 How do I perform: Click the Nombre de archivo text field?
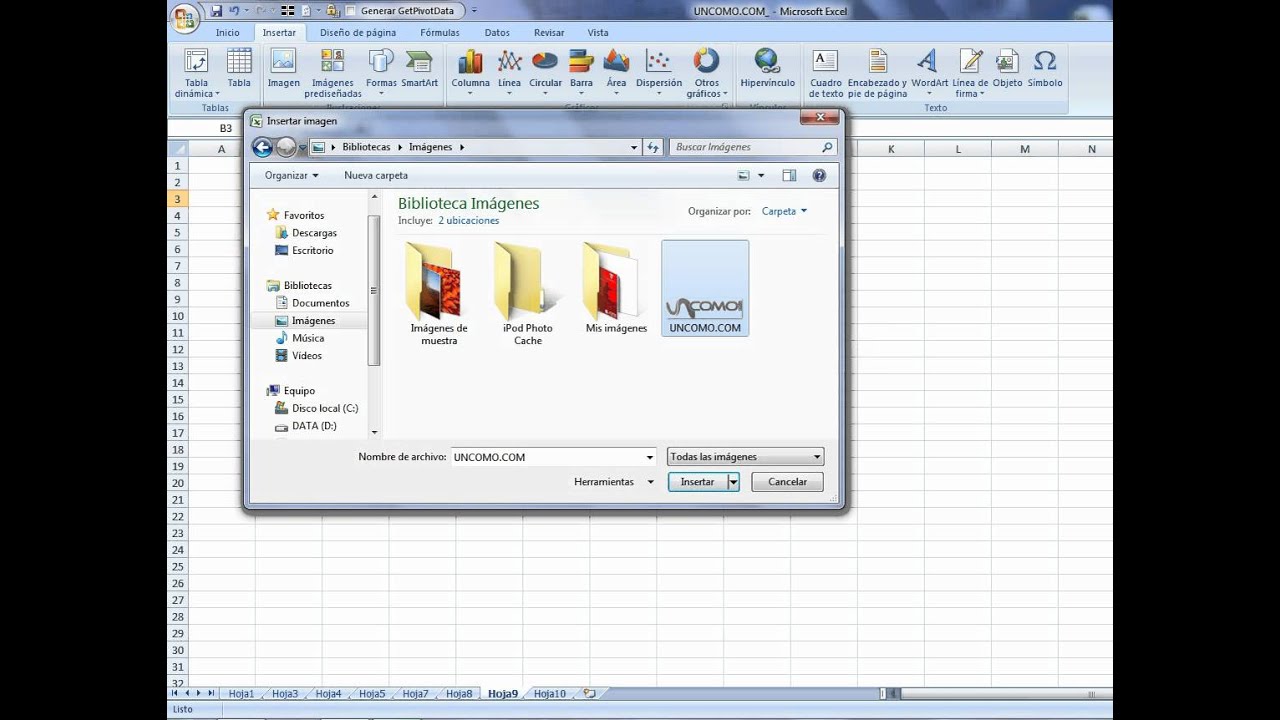(x=546, y=457)
